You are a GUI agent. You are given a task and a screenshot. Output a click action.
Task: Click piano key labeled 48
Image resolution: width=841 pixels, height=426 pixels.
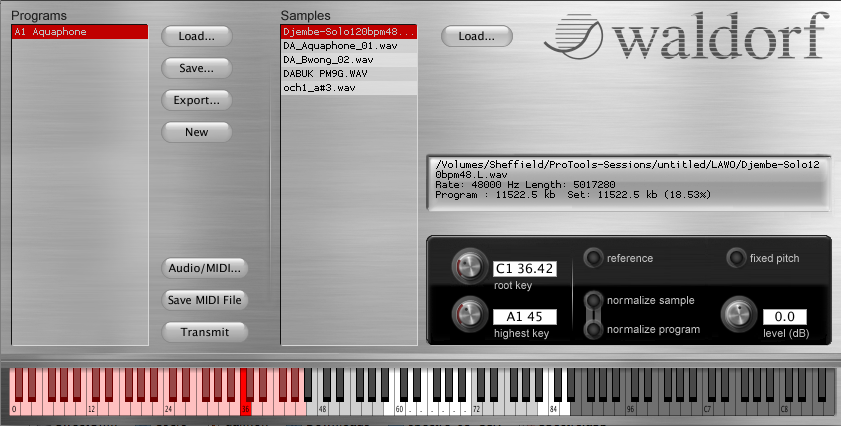pyautogui.click(x=323, y=407)
